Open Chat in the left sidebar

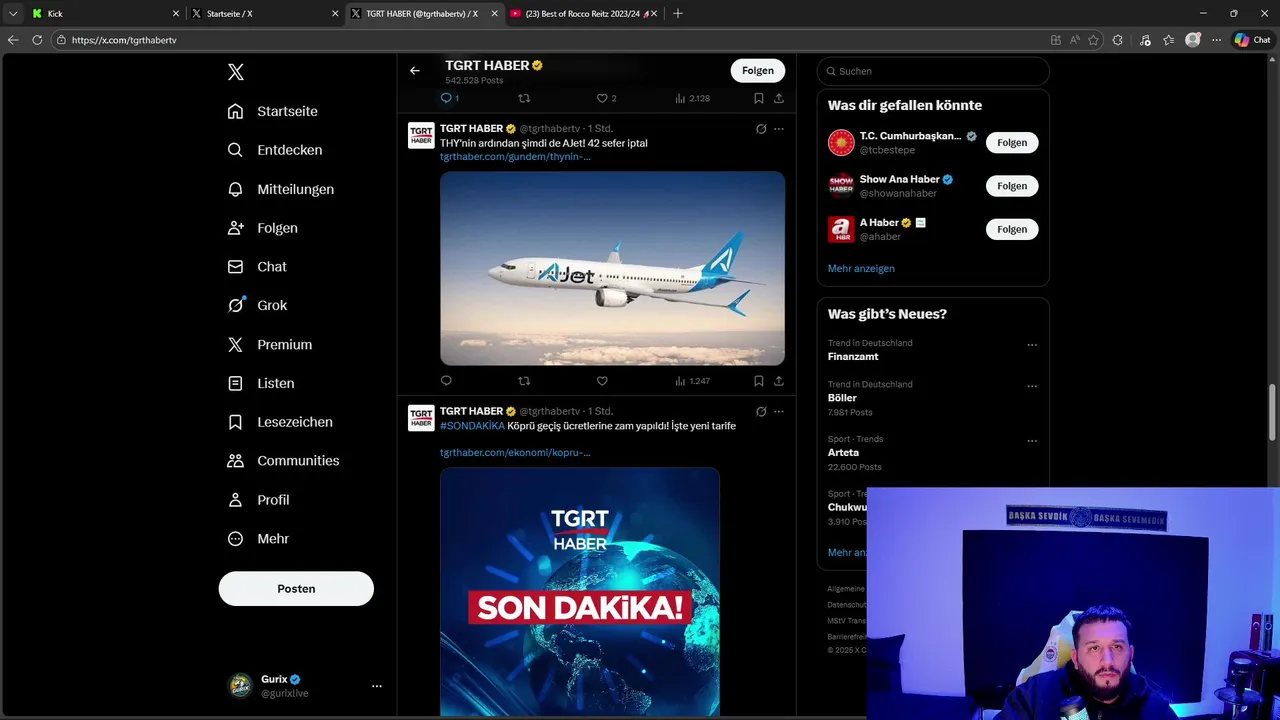coord(256,267)
